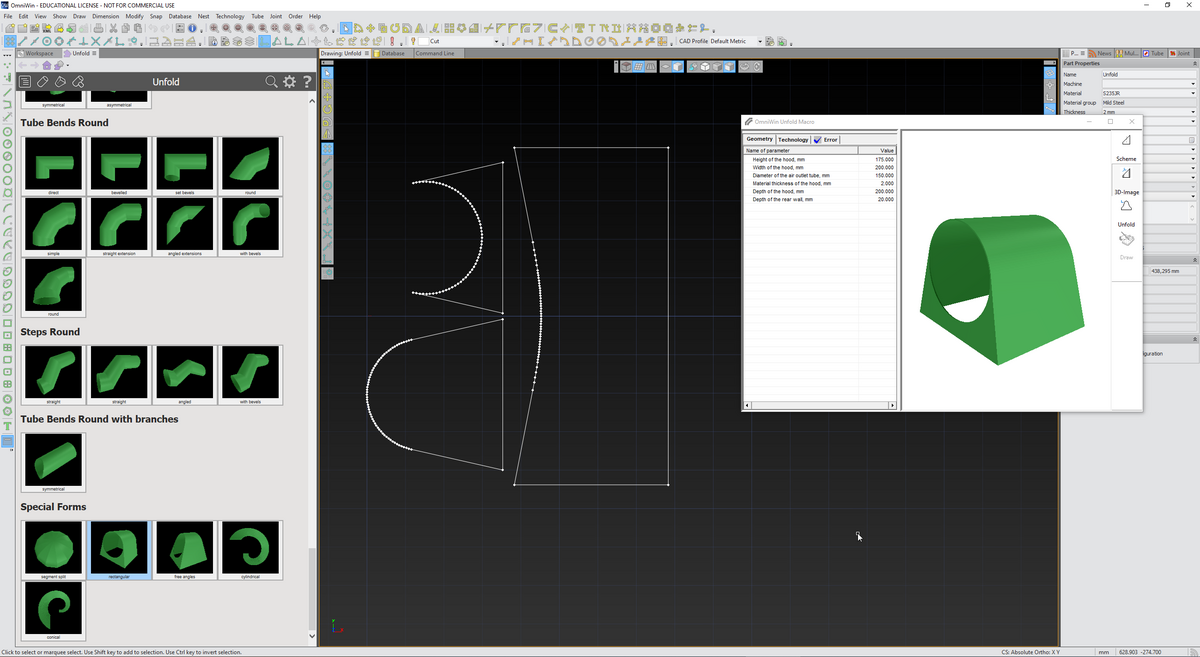
Task: Open the News tab in right panel
Action: click(x=1102, y=53)
